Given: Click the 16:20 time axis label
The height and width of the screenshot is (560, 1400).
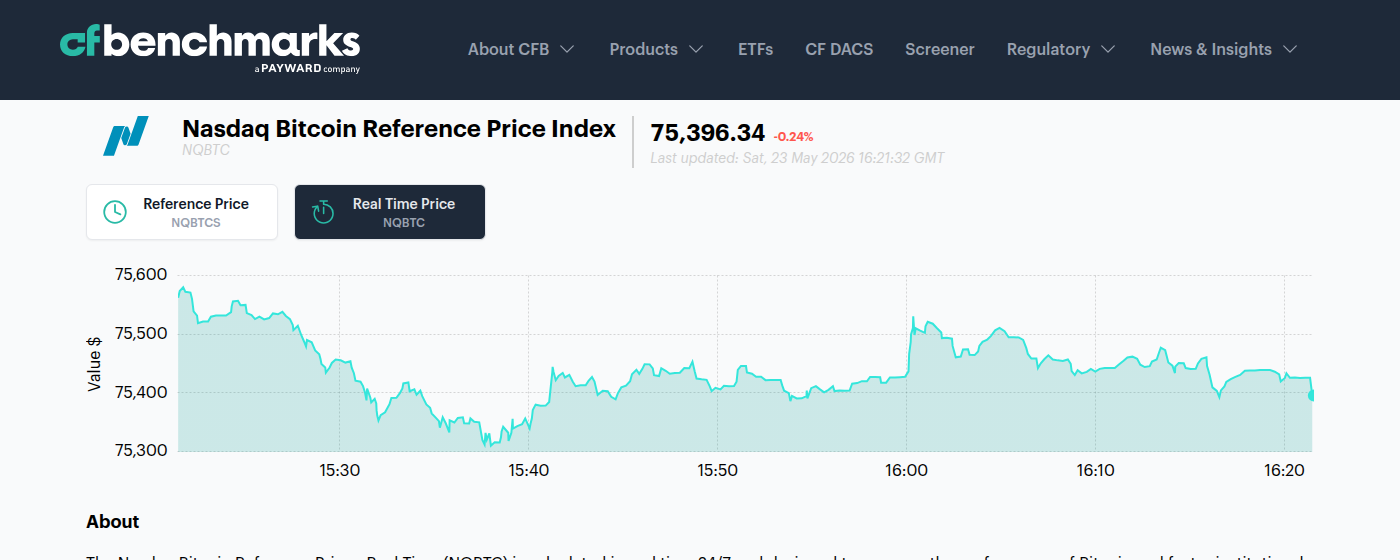Looking at the screenshot, I should coord(1284,470).
